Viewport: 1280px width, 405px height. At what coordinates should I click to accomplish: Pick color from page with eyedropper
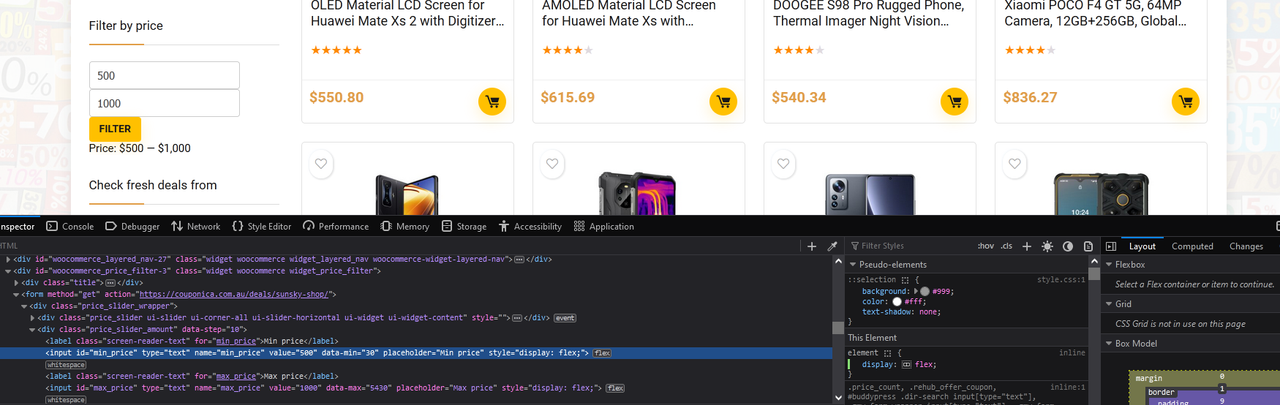click(832, 246)
